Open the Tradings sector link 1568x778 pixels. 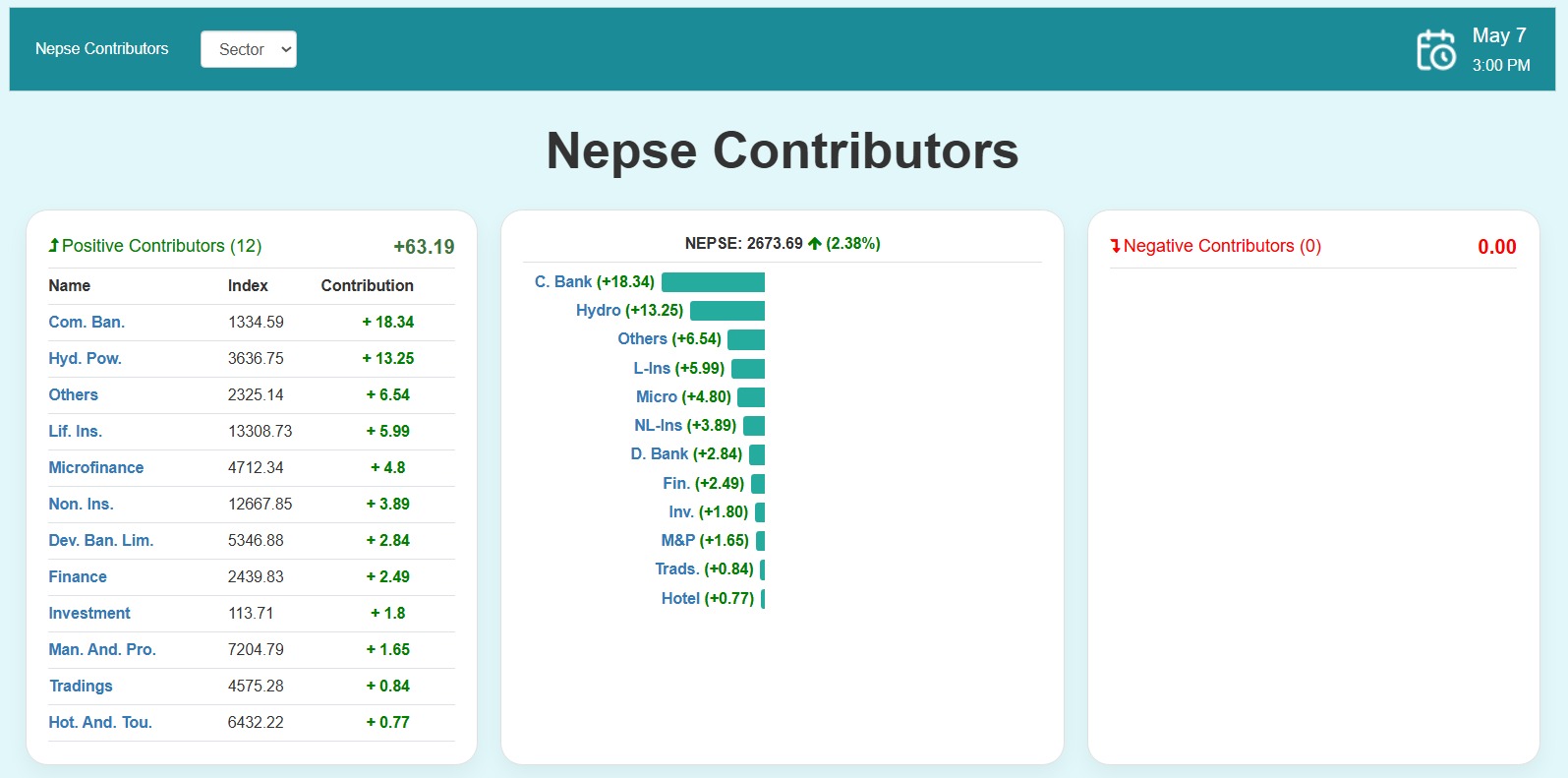pos(81,686)
